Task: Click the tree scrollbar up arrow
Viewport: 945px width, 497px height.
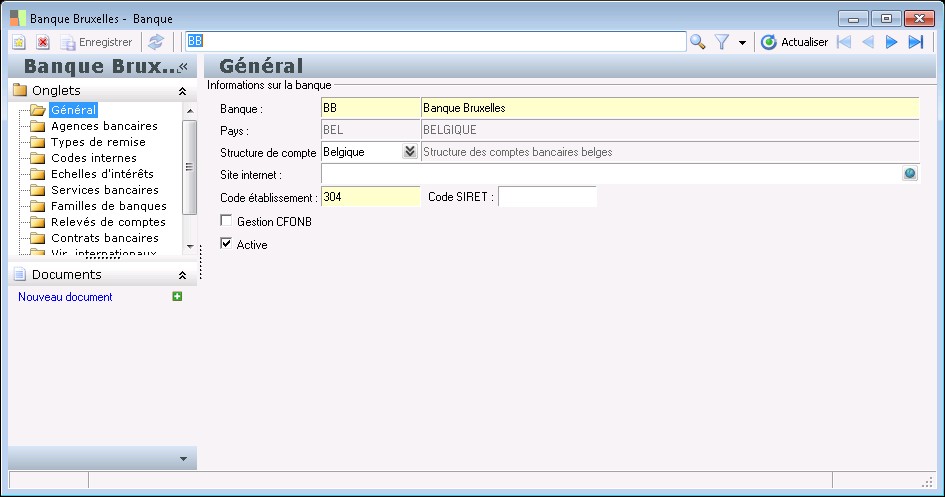Action: pyautogui.click(x=190, y=111)
